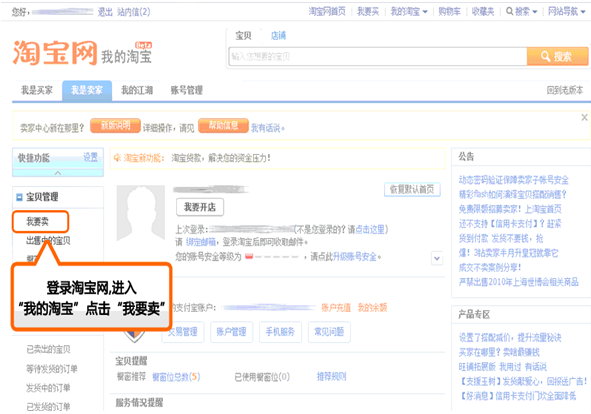Screen dimensions: 591x414
Task: Click 设置 in 快捷功能 panel
Action: pyautogui.click(x=90, y=157)
